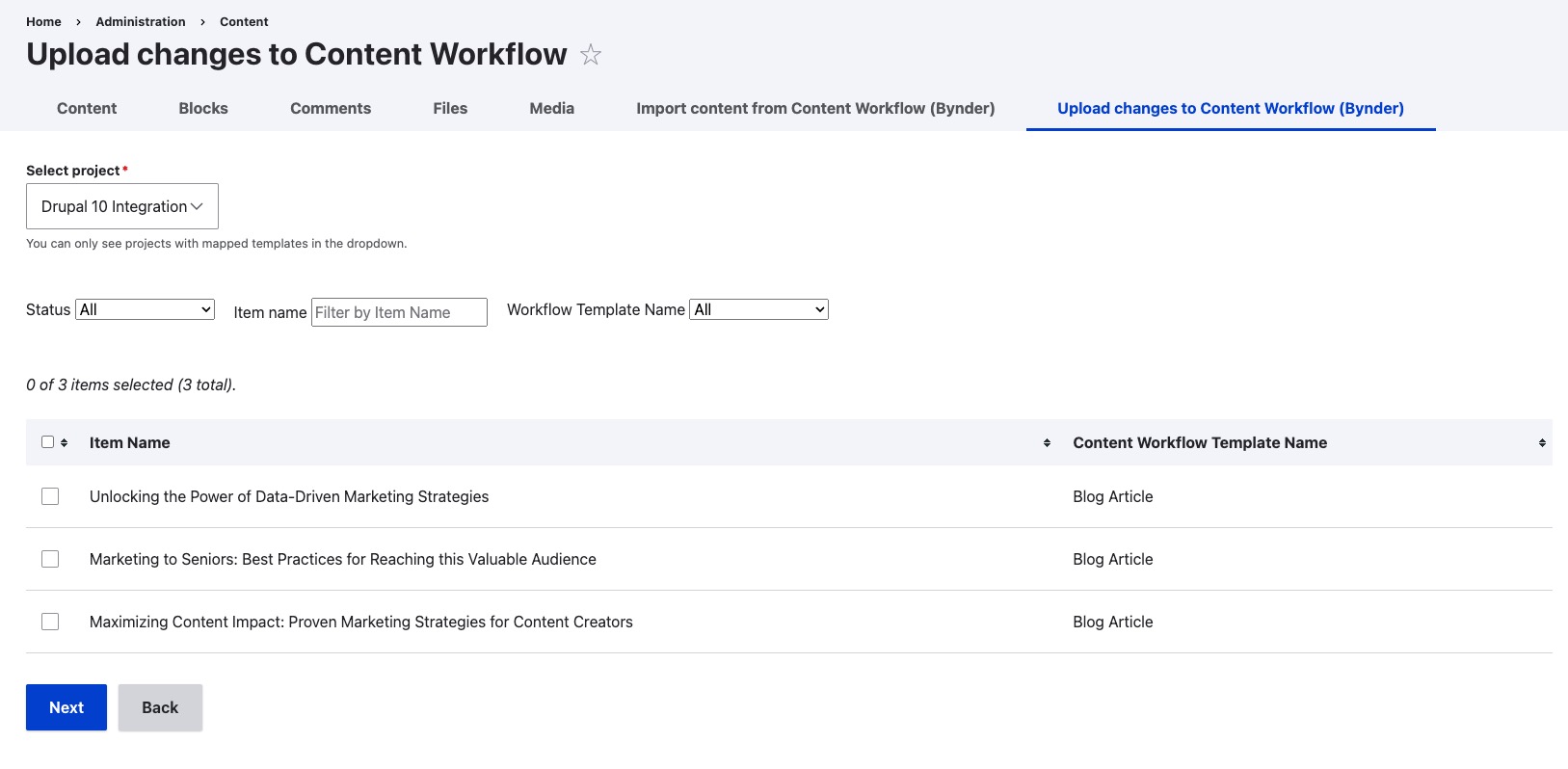Check the Unlocking the Power row checkbox
Image resolution: width=1568 pixels, height=769 pixels.
[x=50, y=496]
